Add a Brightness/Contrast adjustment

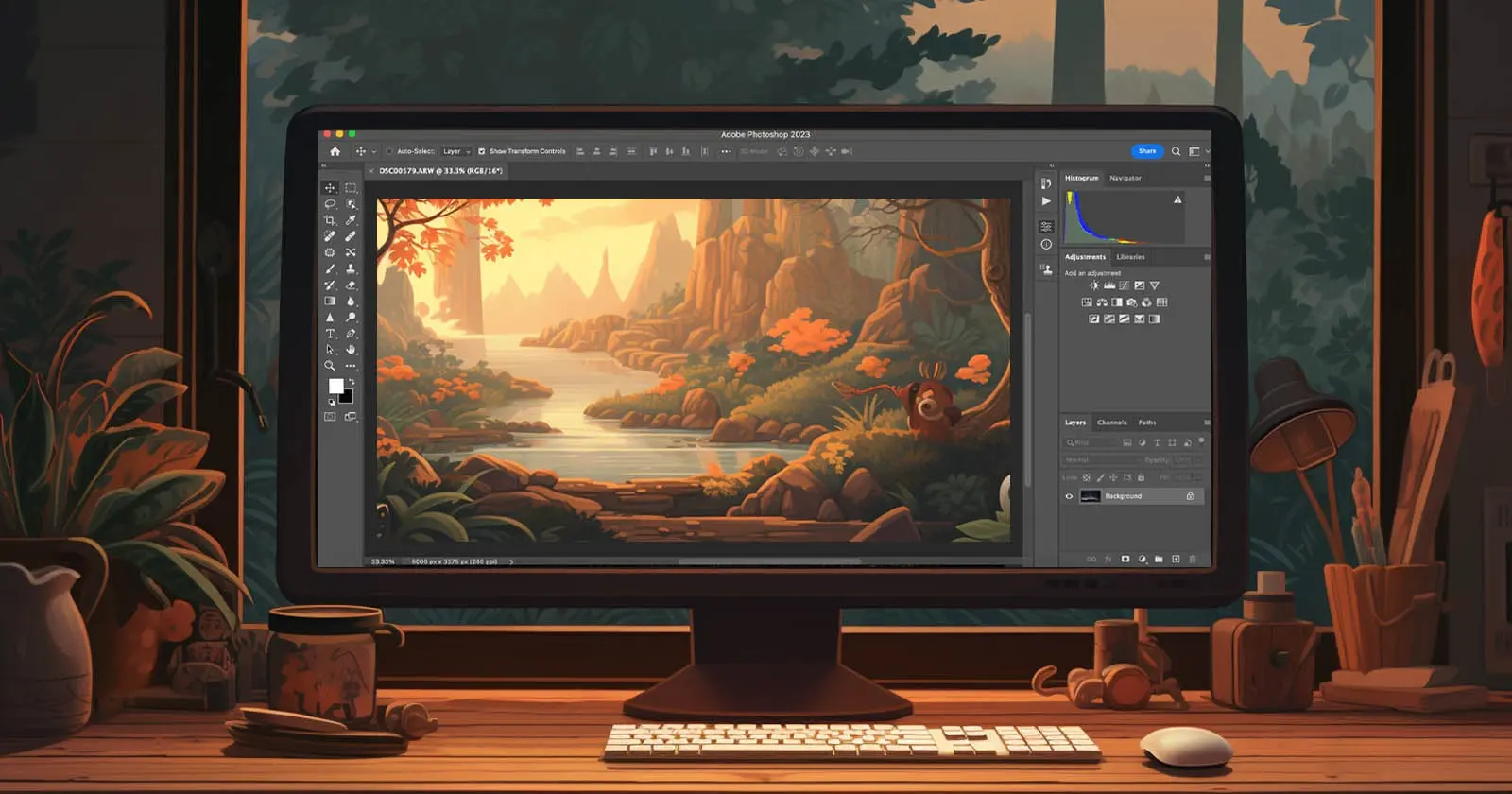(x=1094, y=285)
